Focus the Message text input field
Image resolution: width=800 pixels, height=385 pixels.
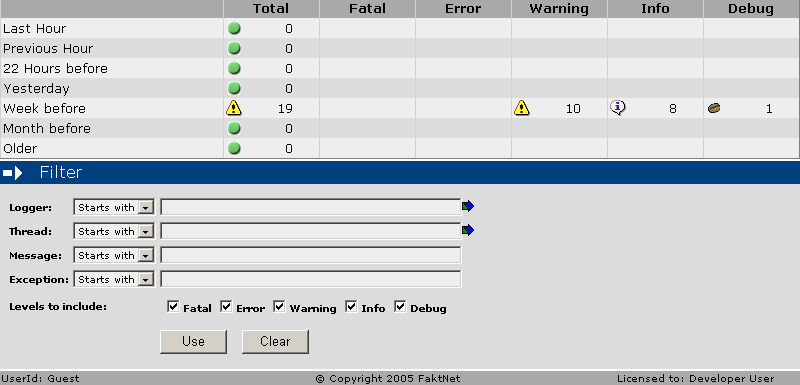(x=311, y=255)
